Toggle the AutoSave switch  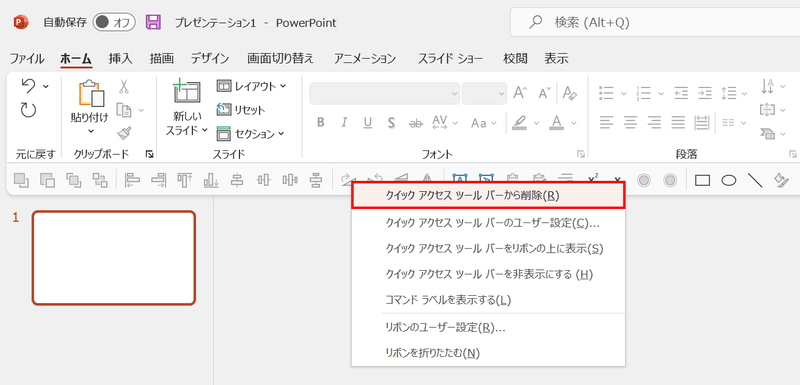114,22
